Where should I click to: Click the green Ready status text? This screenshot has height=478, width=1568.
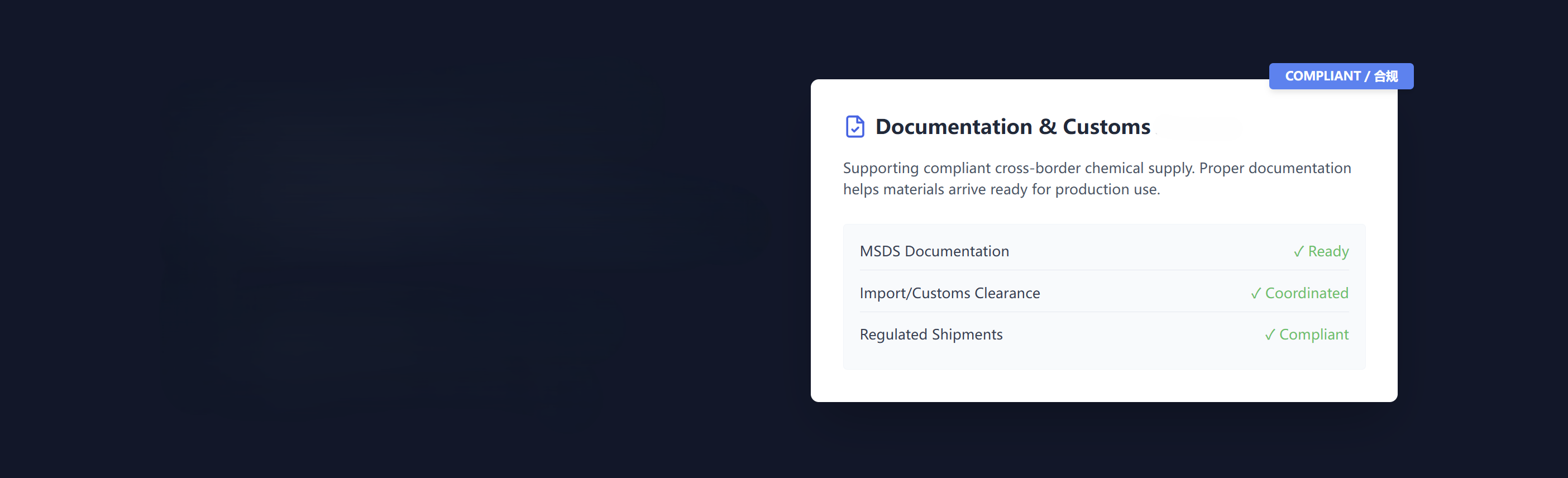1328,251
